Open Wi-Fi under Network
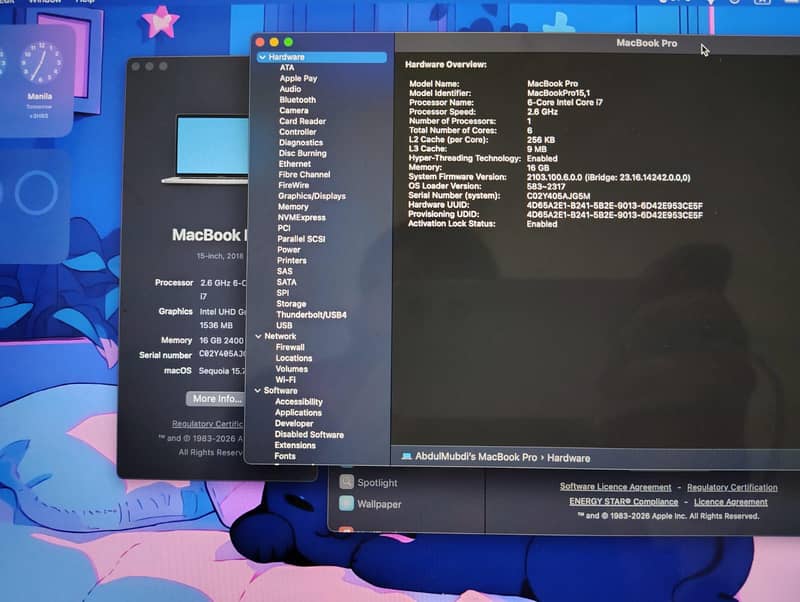800x602 pixels. (x=285, y=380)
